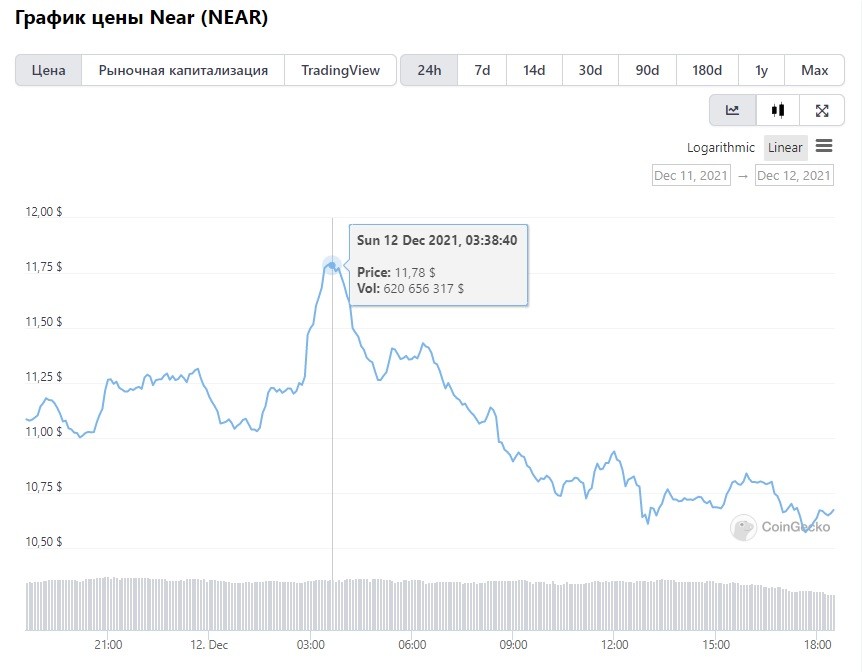Switch to candlestick chart icon

point(777,111)
